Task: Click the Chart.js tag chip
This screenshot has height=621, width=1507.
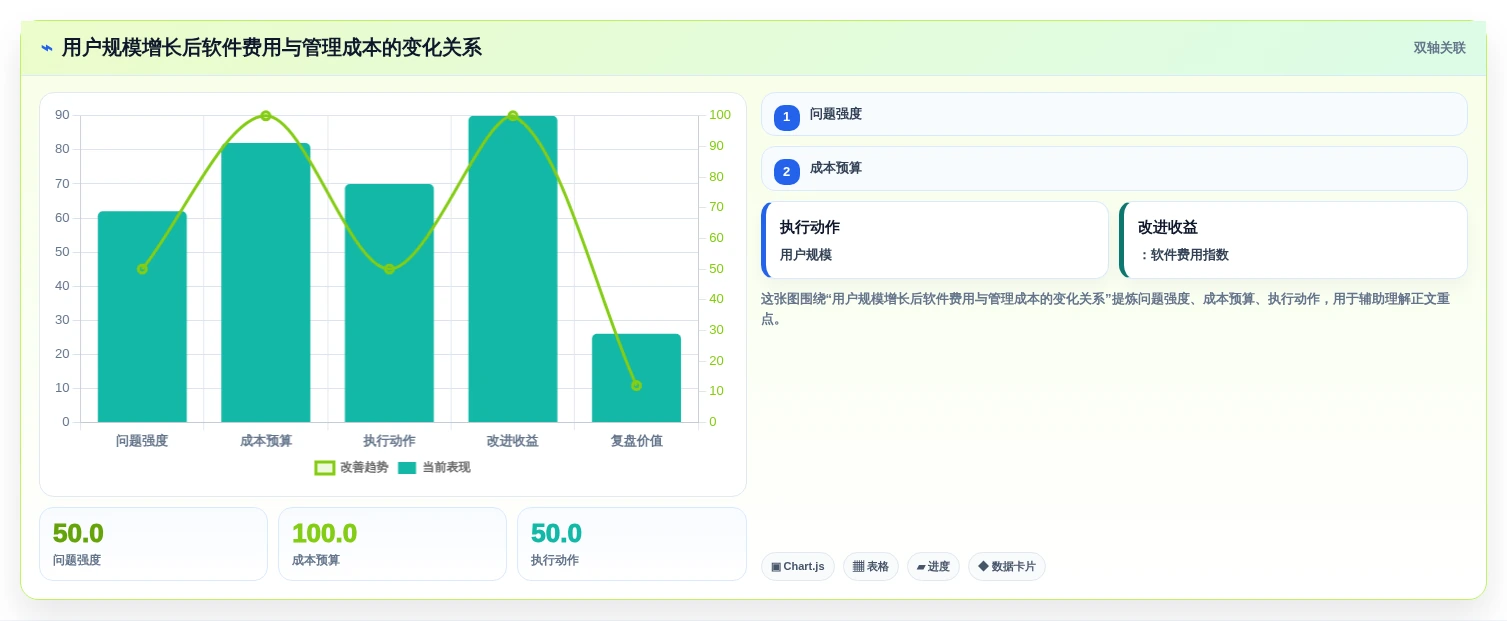Action: click(x=798, y=567)
